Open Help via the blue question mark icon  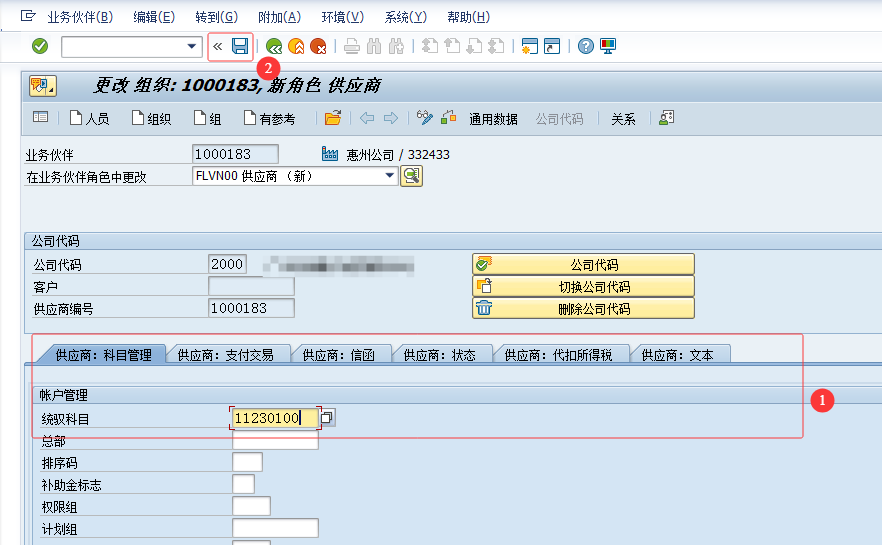point(586,46)
